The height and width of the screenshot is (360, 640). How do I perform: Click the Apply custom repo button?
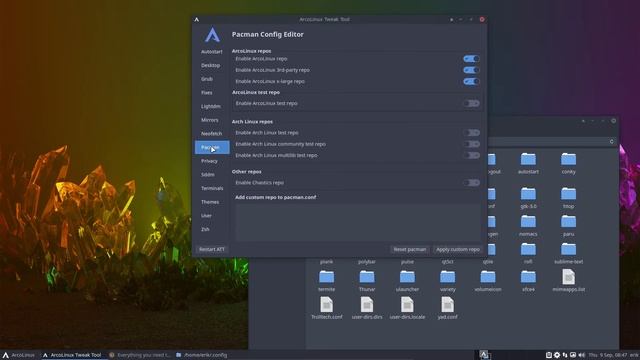tap(458, 249)
